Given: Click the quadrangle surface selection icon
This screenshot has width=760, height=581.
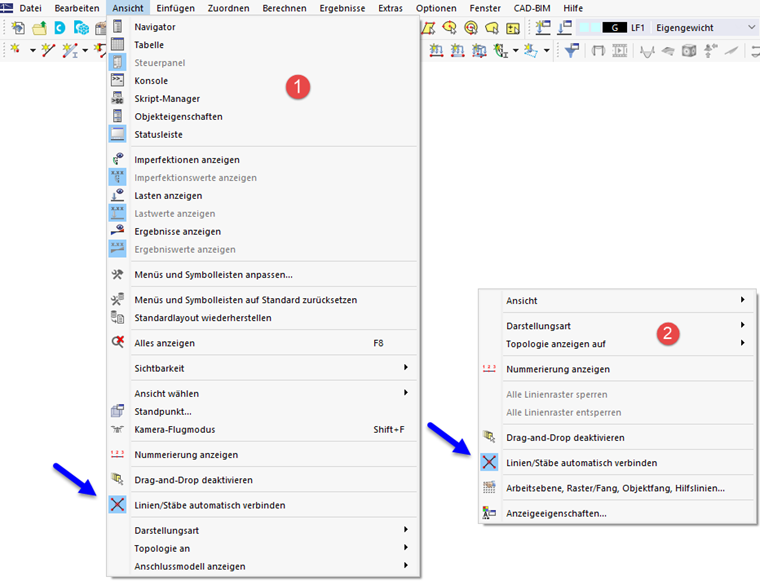Looking at the screenshot, I should pos(428,28).
